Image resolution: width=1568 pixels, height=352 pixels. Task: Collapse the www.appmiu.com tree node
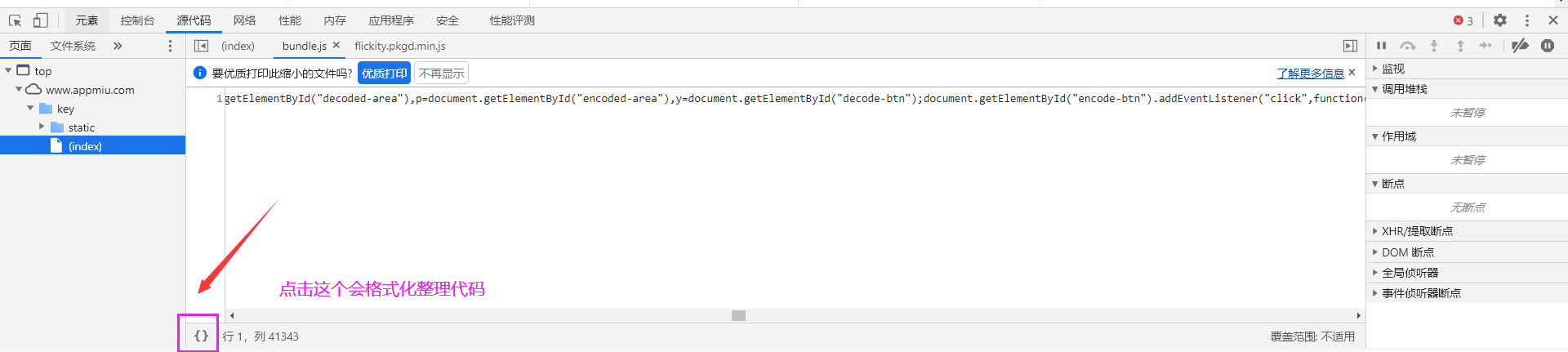click(x=19, y=89)
